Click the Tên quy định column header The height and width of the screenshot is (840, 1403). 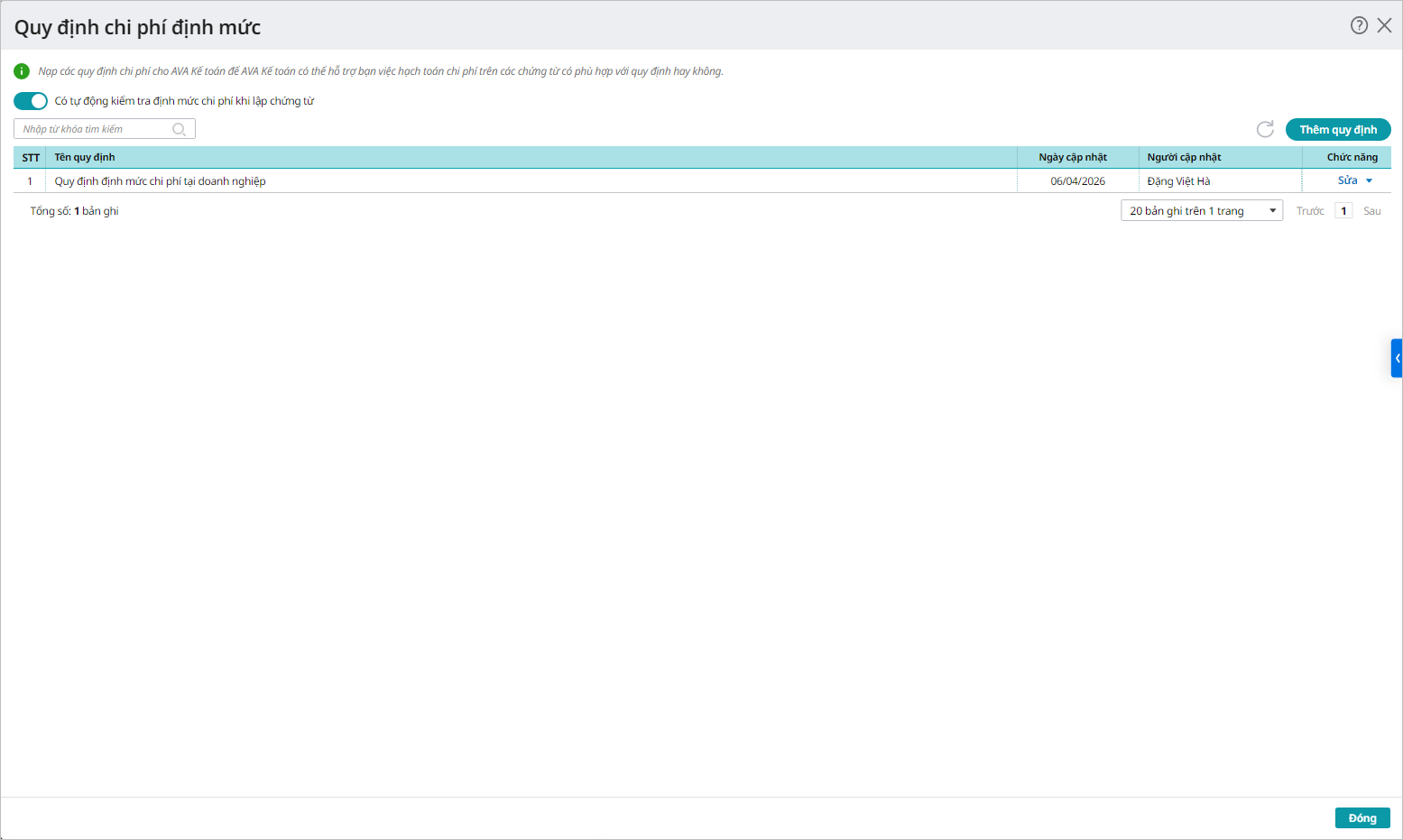[x=85, y=157]
